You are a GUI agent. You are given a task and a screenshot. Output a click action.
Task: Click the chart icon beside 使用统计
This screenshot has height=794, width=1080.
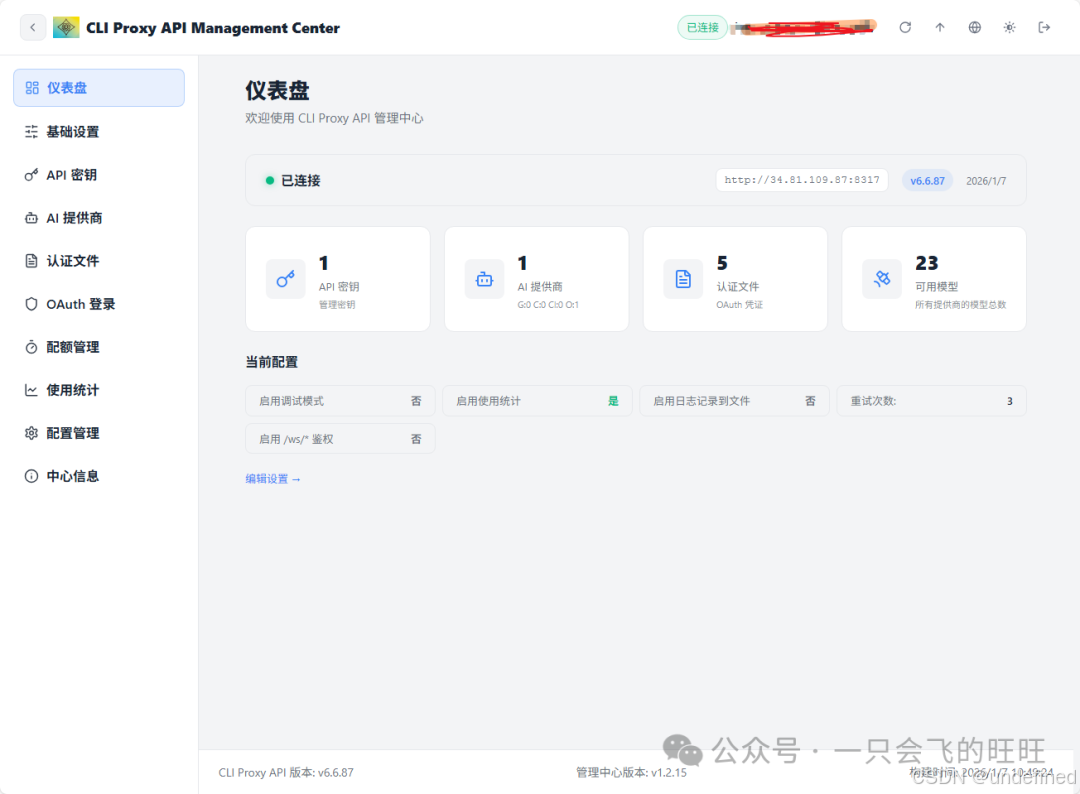(x=31, y=390)
